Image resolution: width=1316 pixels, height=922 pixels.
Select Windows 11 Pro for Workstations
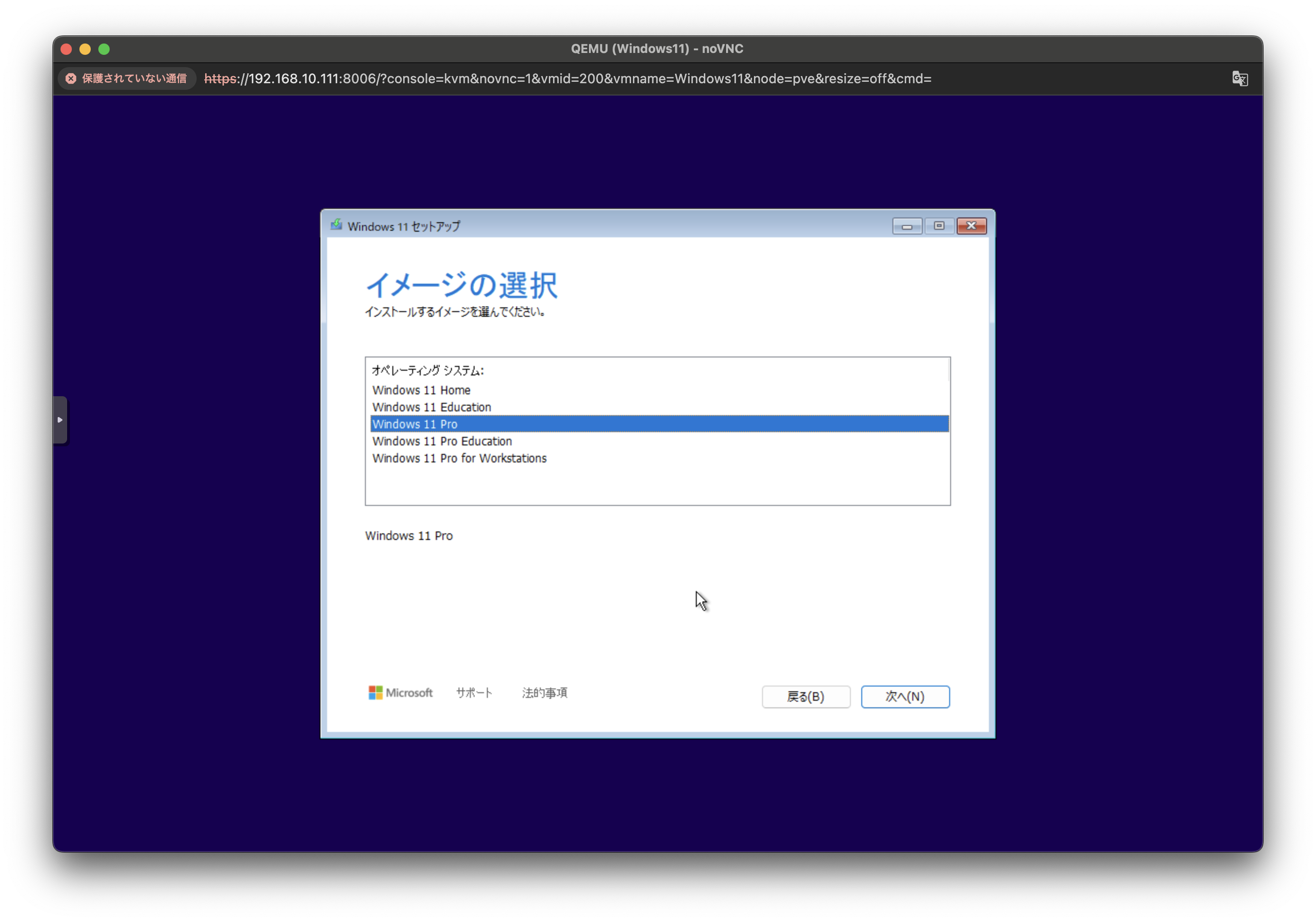pyautogui.click(x=459, y=458)
